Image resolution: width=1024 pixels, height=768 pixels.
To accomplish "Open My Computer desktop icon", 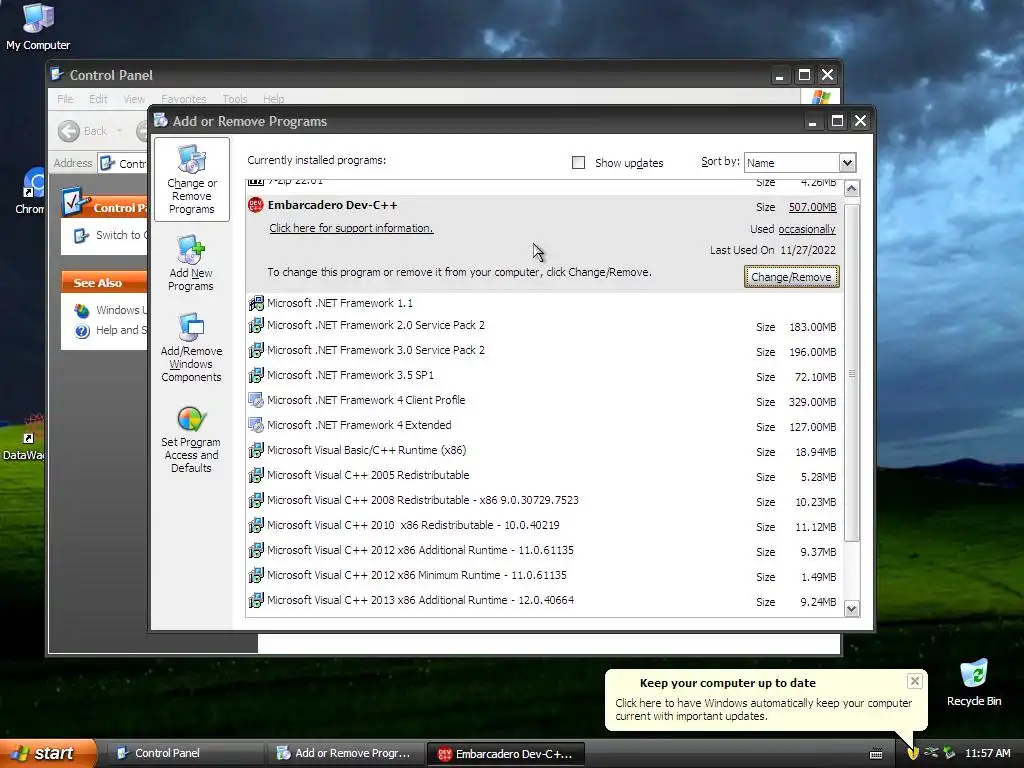I will 38,27.
